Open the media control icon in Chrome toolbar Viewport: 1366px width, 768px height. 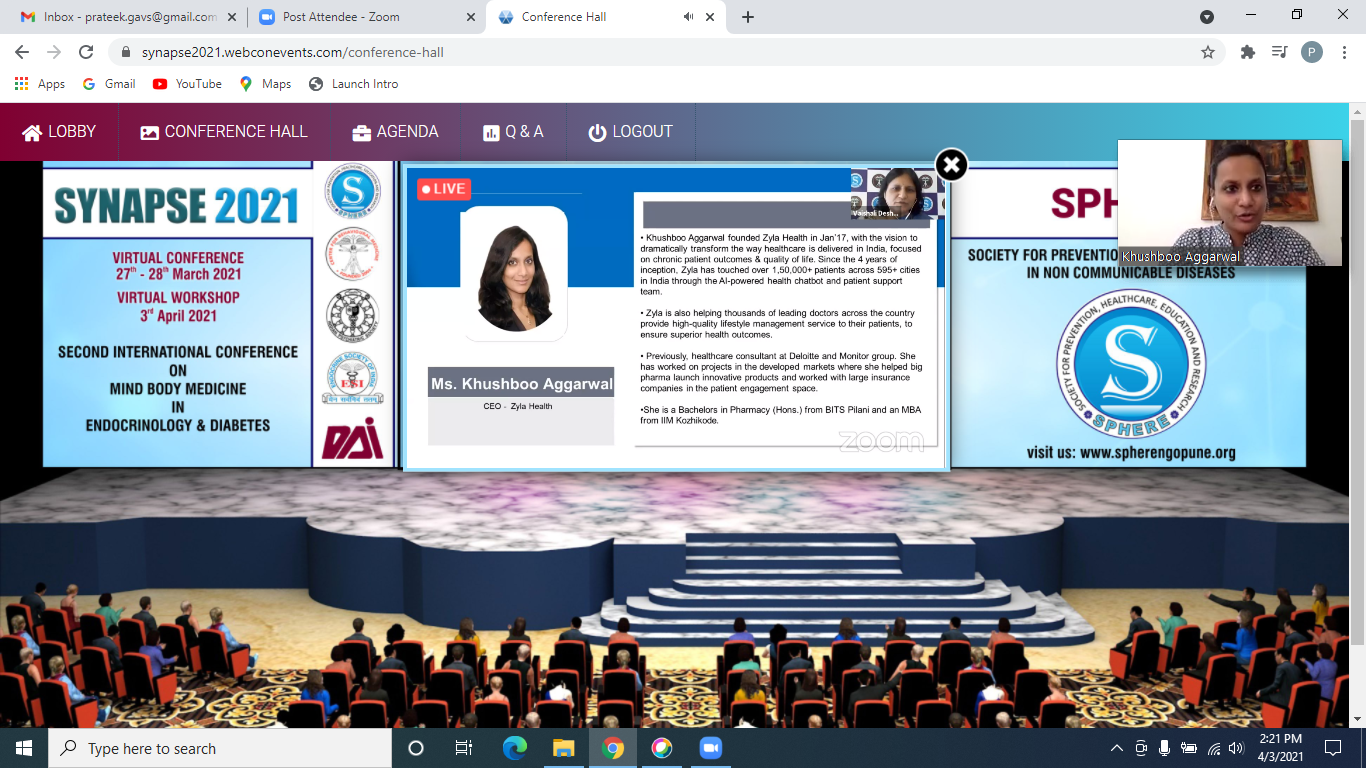[1279, 52]
